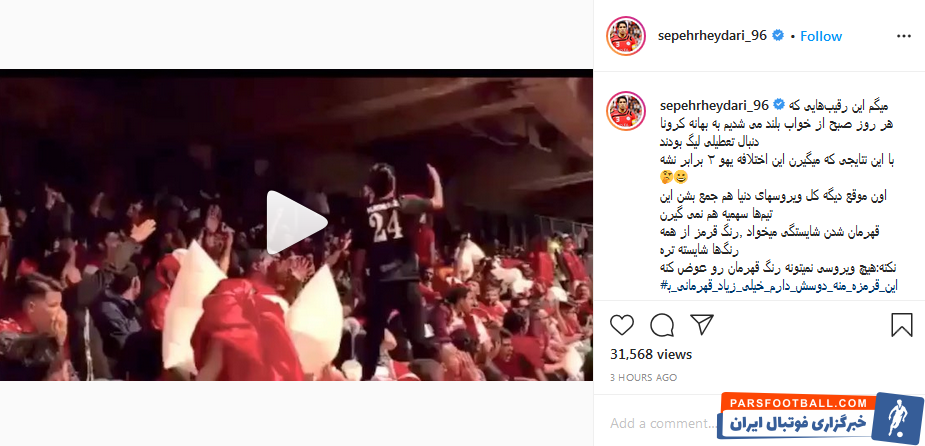The width and height of the screenshot is (925, 446).
Task: Share post via paper plane icon
Action: (702, 324)
